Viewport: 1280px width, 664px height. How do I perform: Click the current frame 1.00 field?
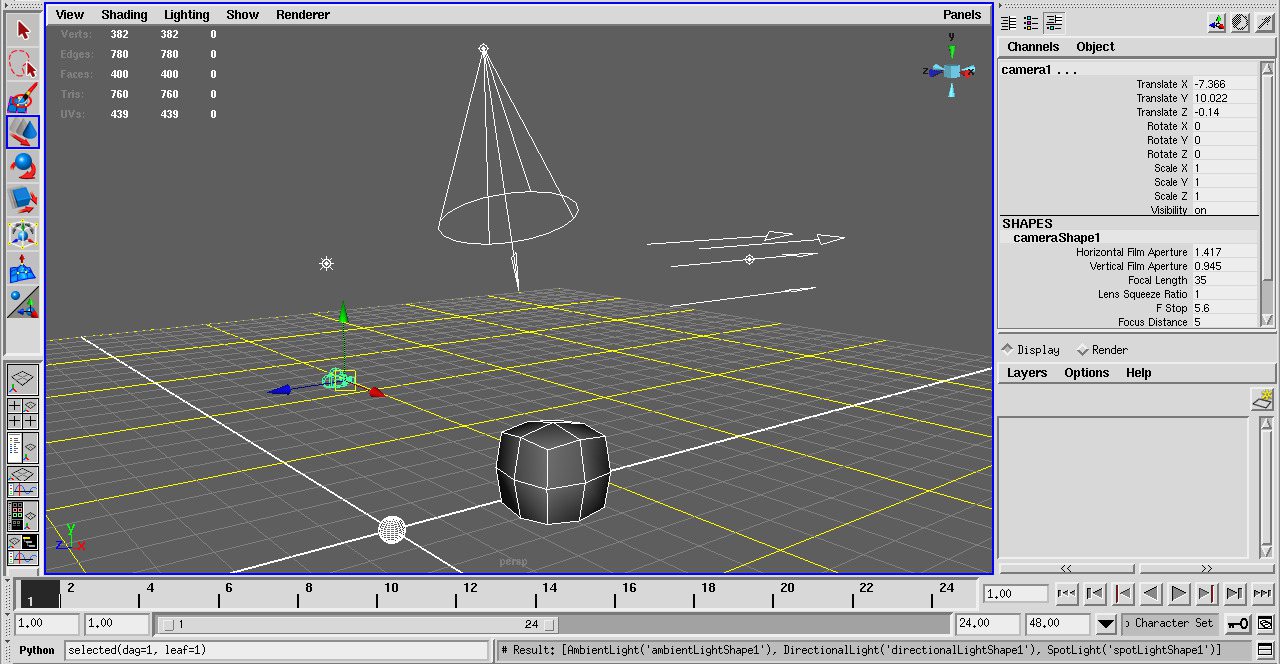point(1015,594)
